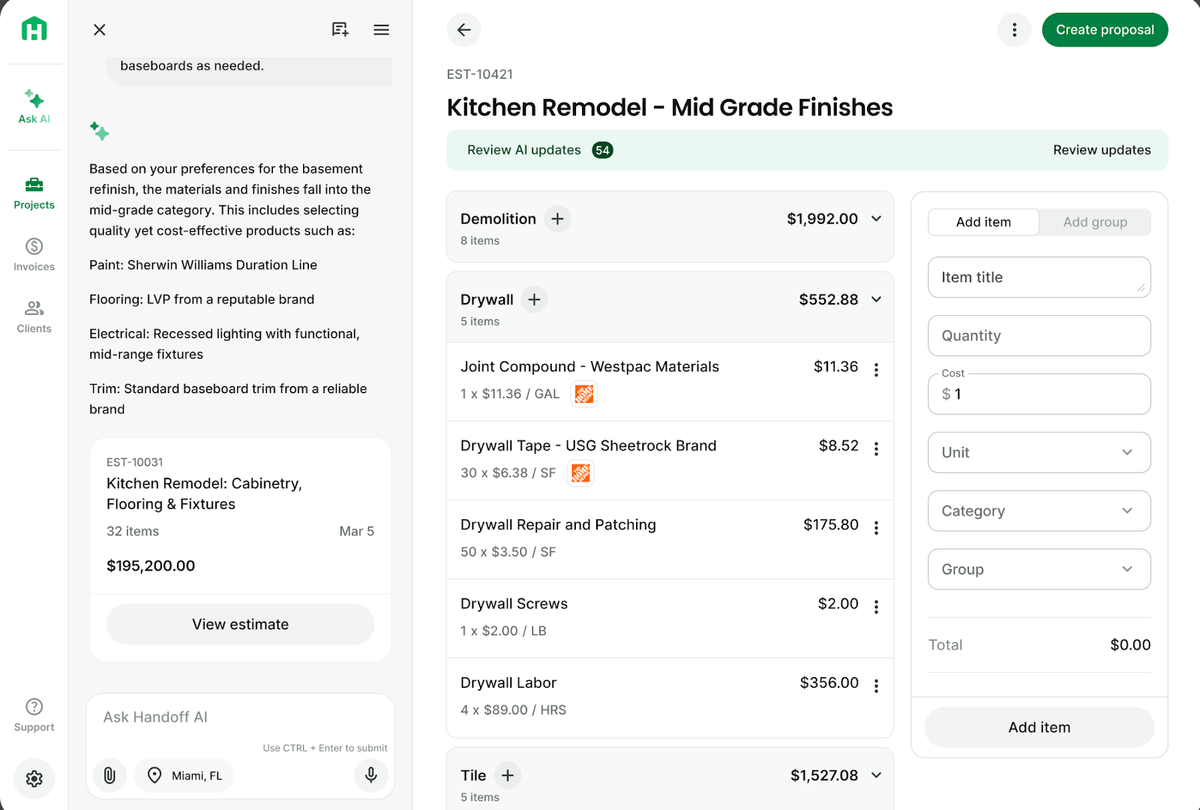Open the Category dropdown
Screen dimensions: 1200x810
[x=1039, y=511]
